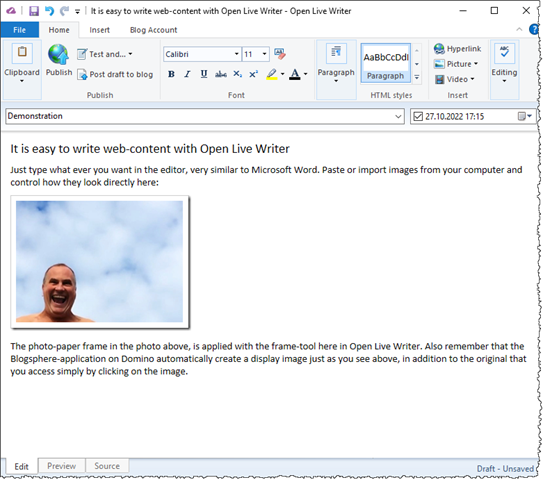Click the Open Live Writer app icon
The height and width of the screenshot is (480, 543).
(11, 11)
